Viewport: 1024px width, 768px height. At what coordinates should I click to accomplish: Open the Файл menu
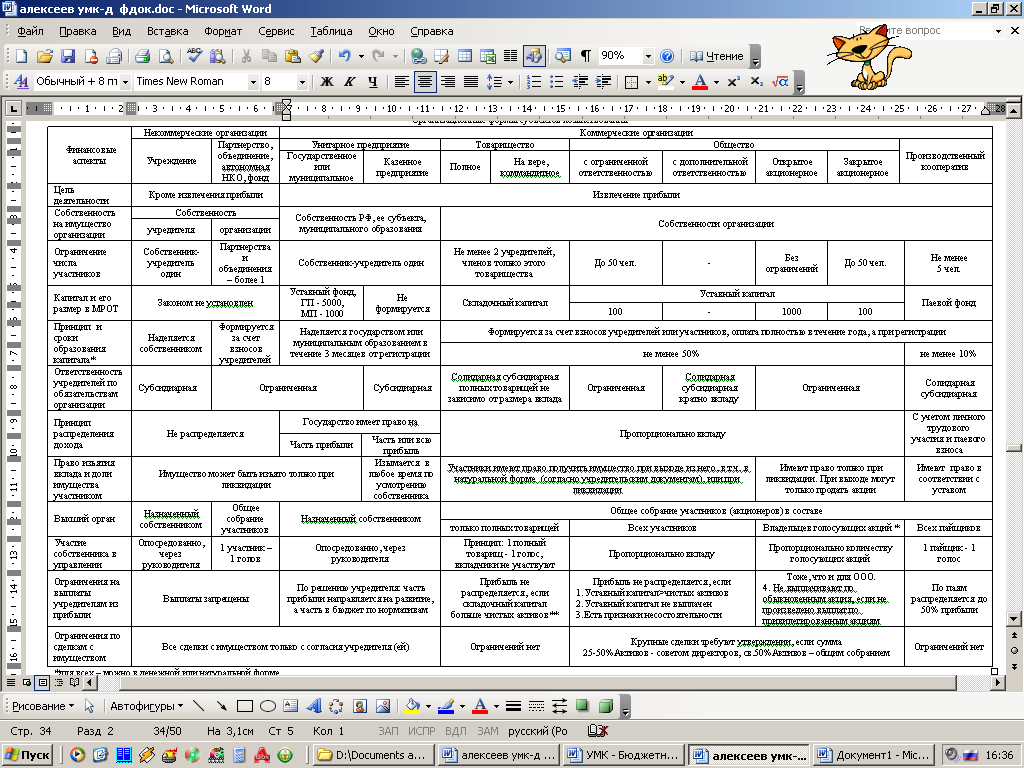pos(30,31)
